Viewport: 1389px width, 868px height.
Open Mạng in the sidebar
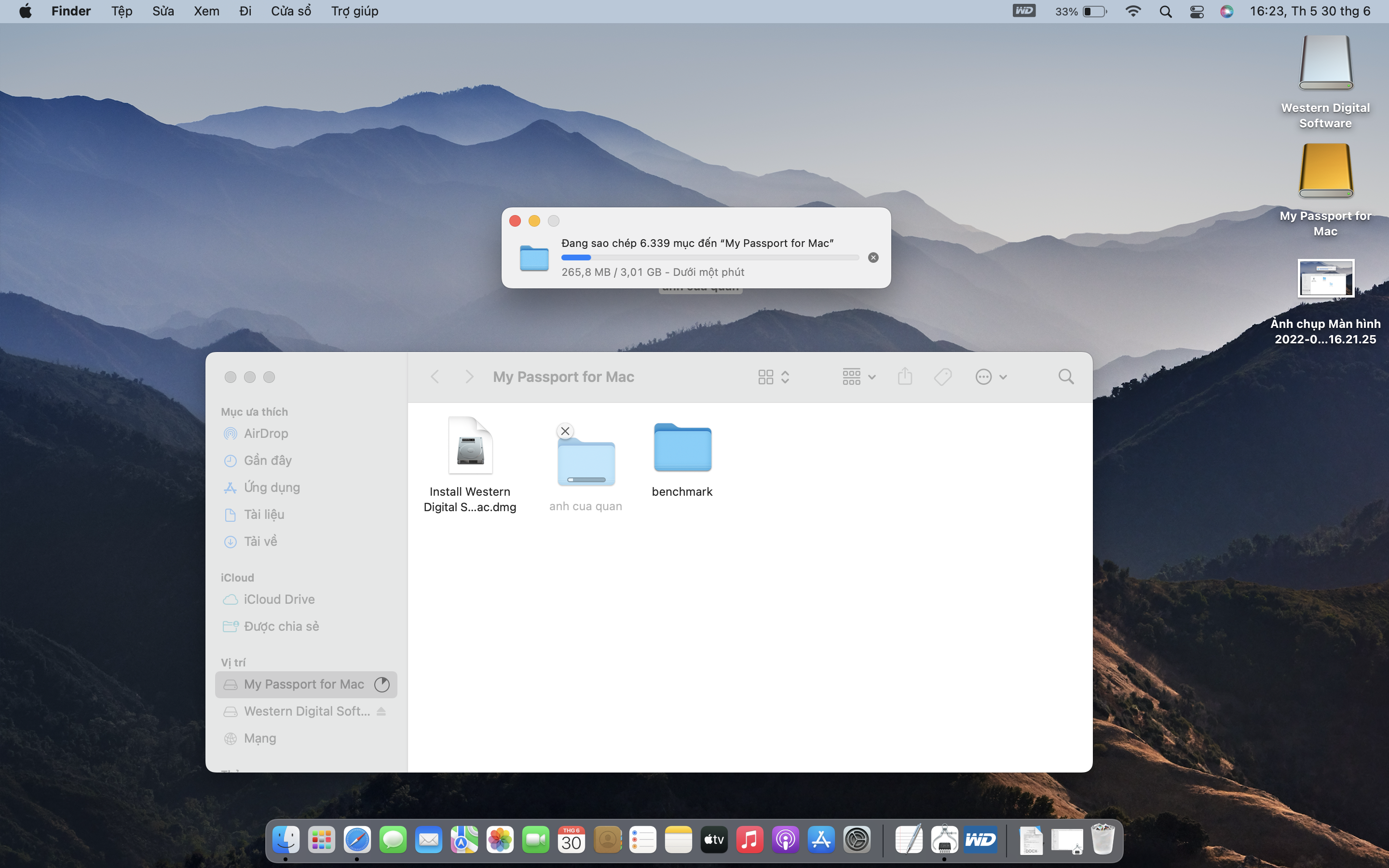pyautogui.click(x=306, y=738)
